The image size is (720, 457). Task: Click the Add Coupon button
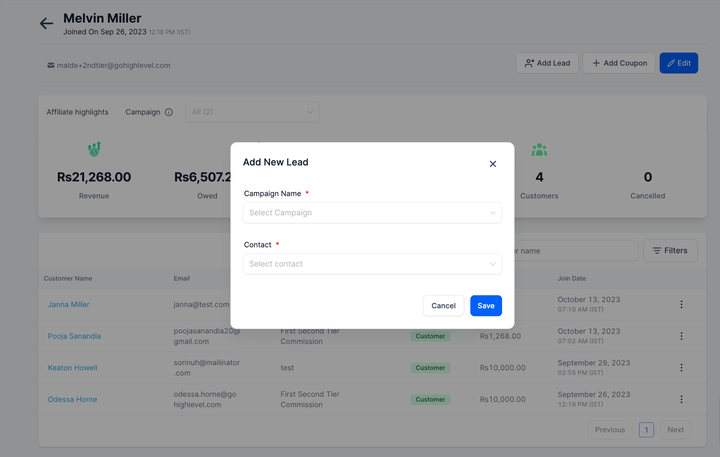coord(619,63)
